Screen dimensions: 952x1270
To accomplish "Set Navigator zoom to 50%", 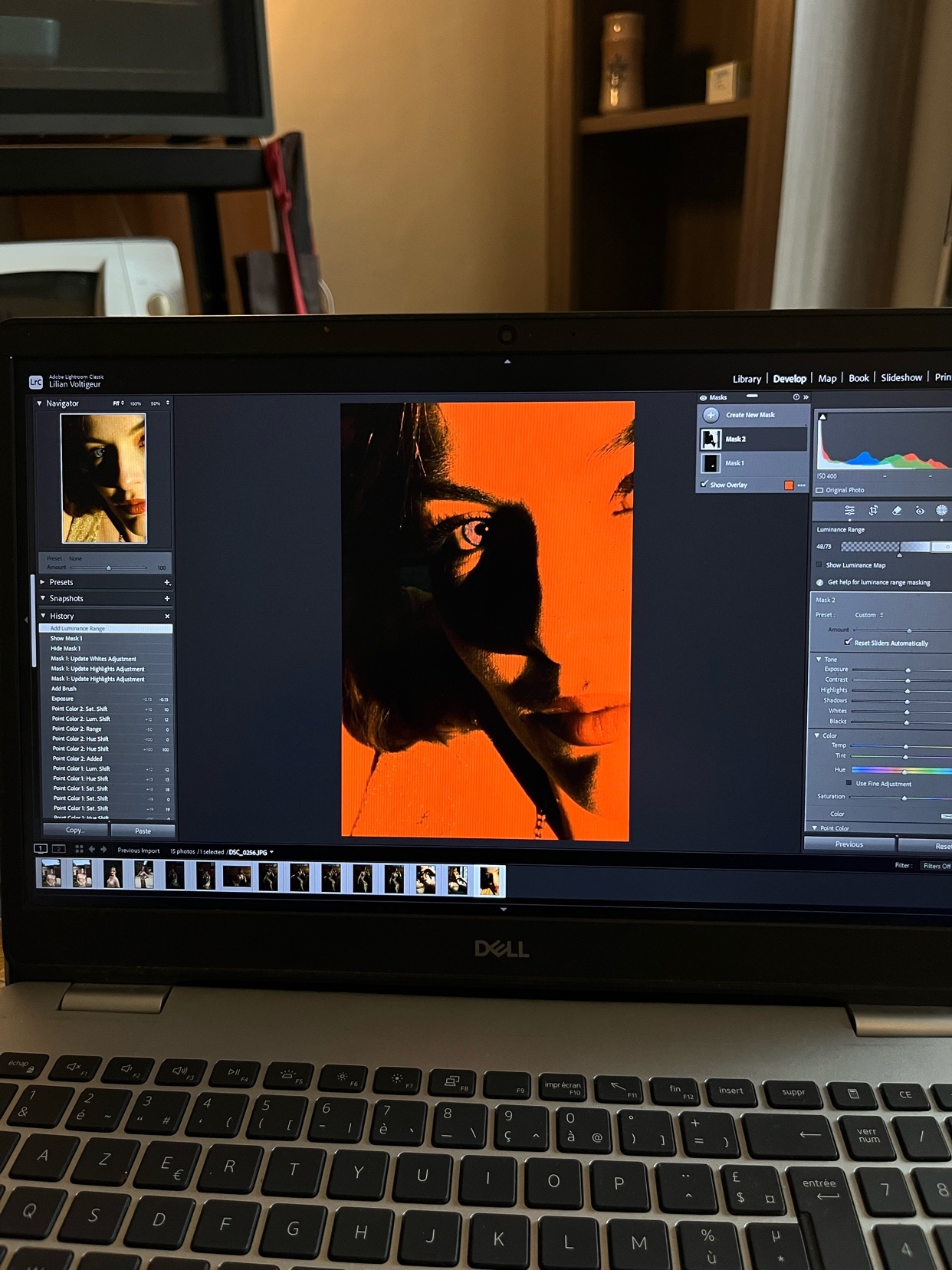I will click(156, 403).
